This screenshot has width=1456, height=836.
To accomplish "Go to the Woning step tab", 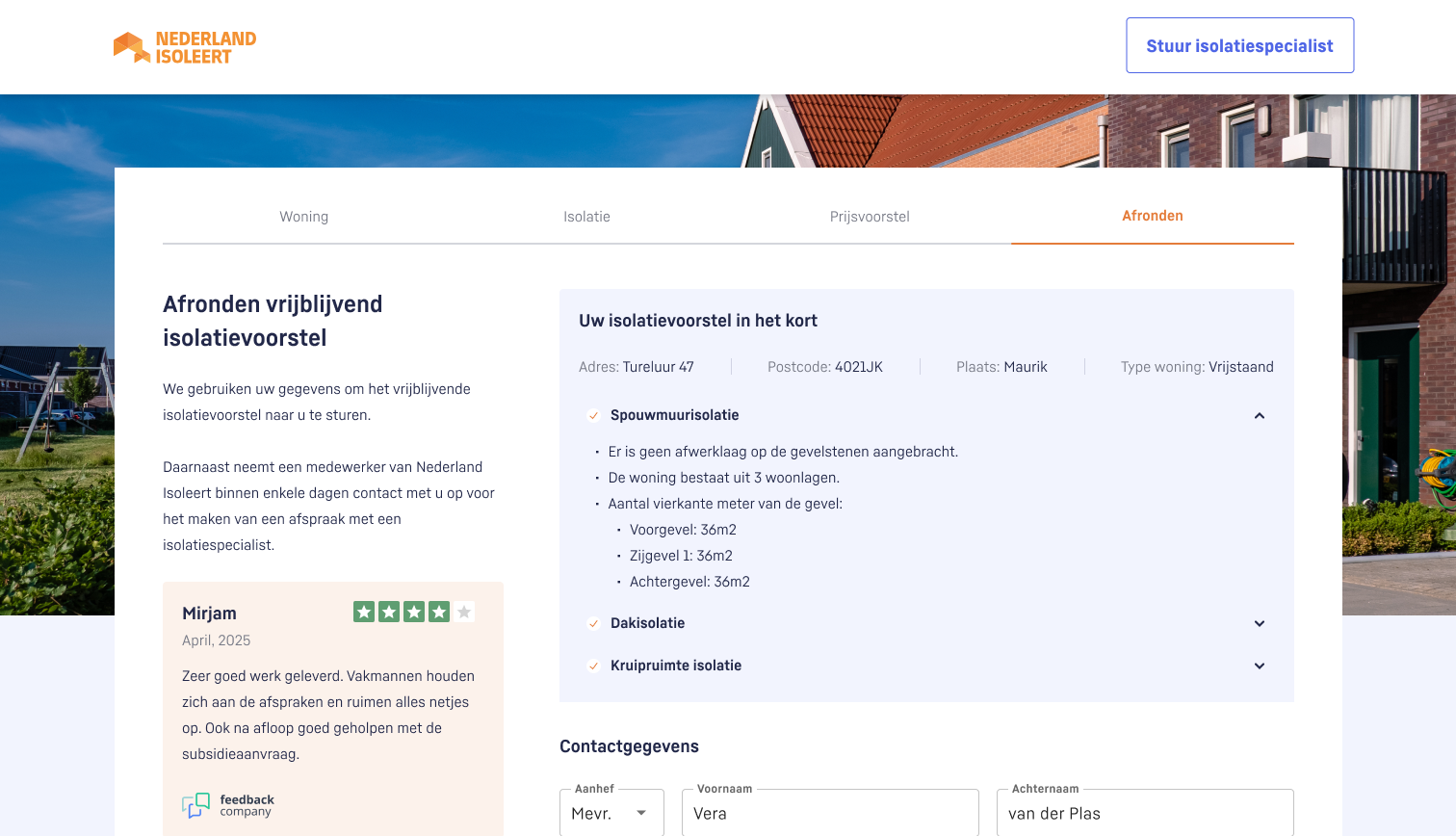I will point(303,217).
